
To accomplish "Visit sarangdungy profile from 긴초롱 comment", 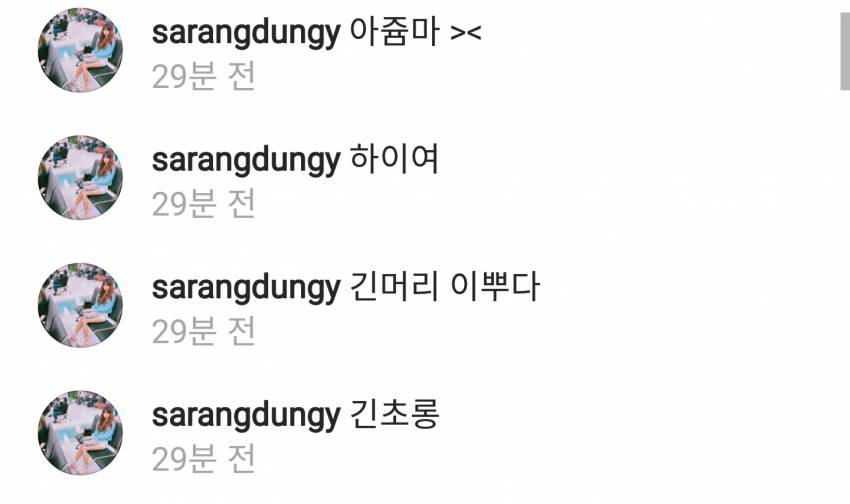I will (246, 416).
